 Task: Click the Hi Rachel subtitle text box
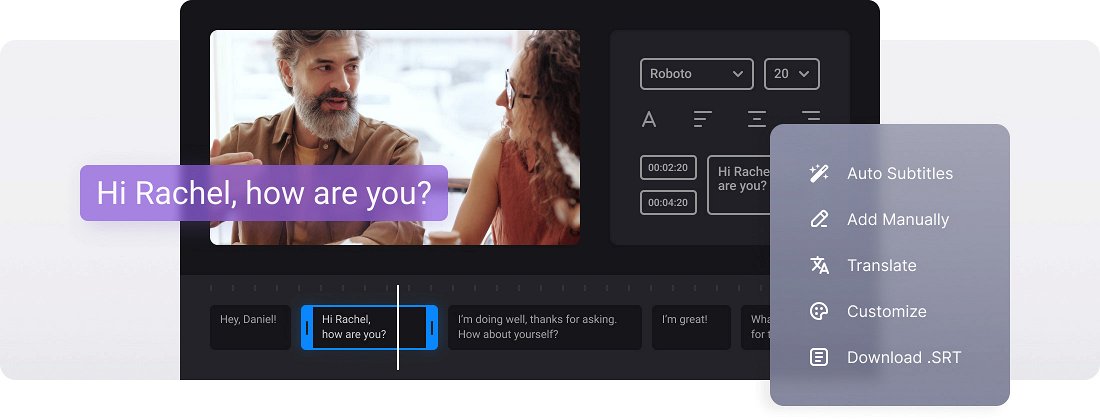739,185
